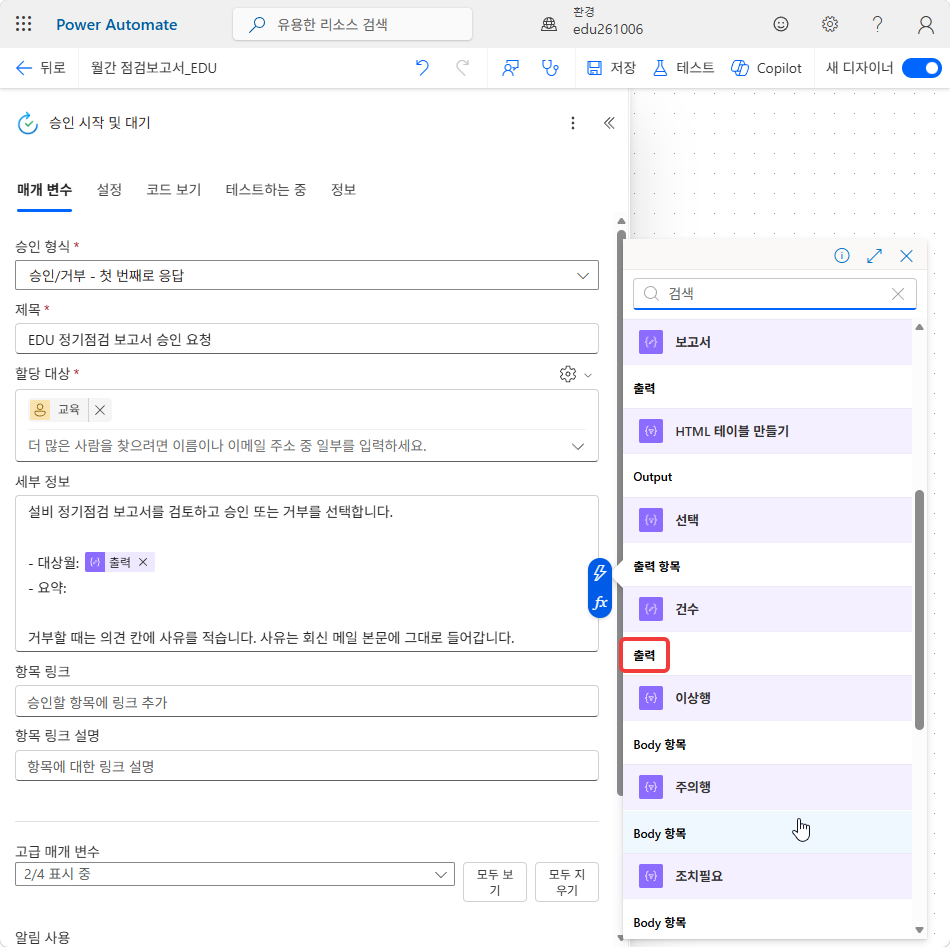Open the 고급 매개 변수 dropdown
Image resolution: width=950 pixels, height=947 pixels.
[x=234, y=874]
